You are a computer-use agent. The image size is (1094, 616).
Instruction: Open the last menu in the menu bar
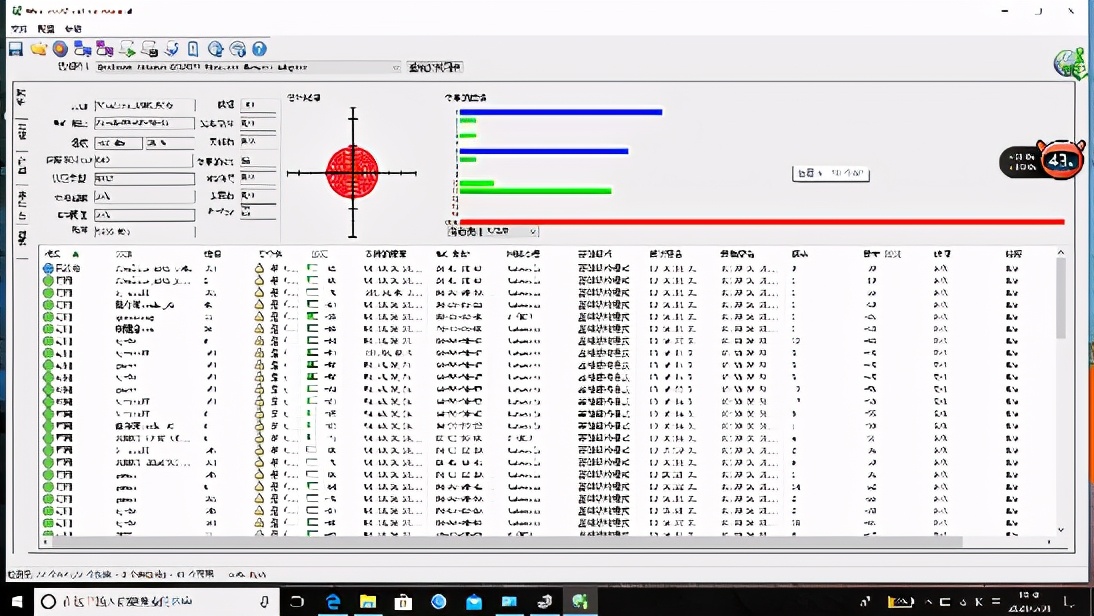coord(73,29)
